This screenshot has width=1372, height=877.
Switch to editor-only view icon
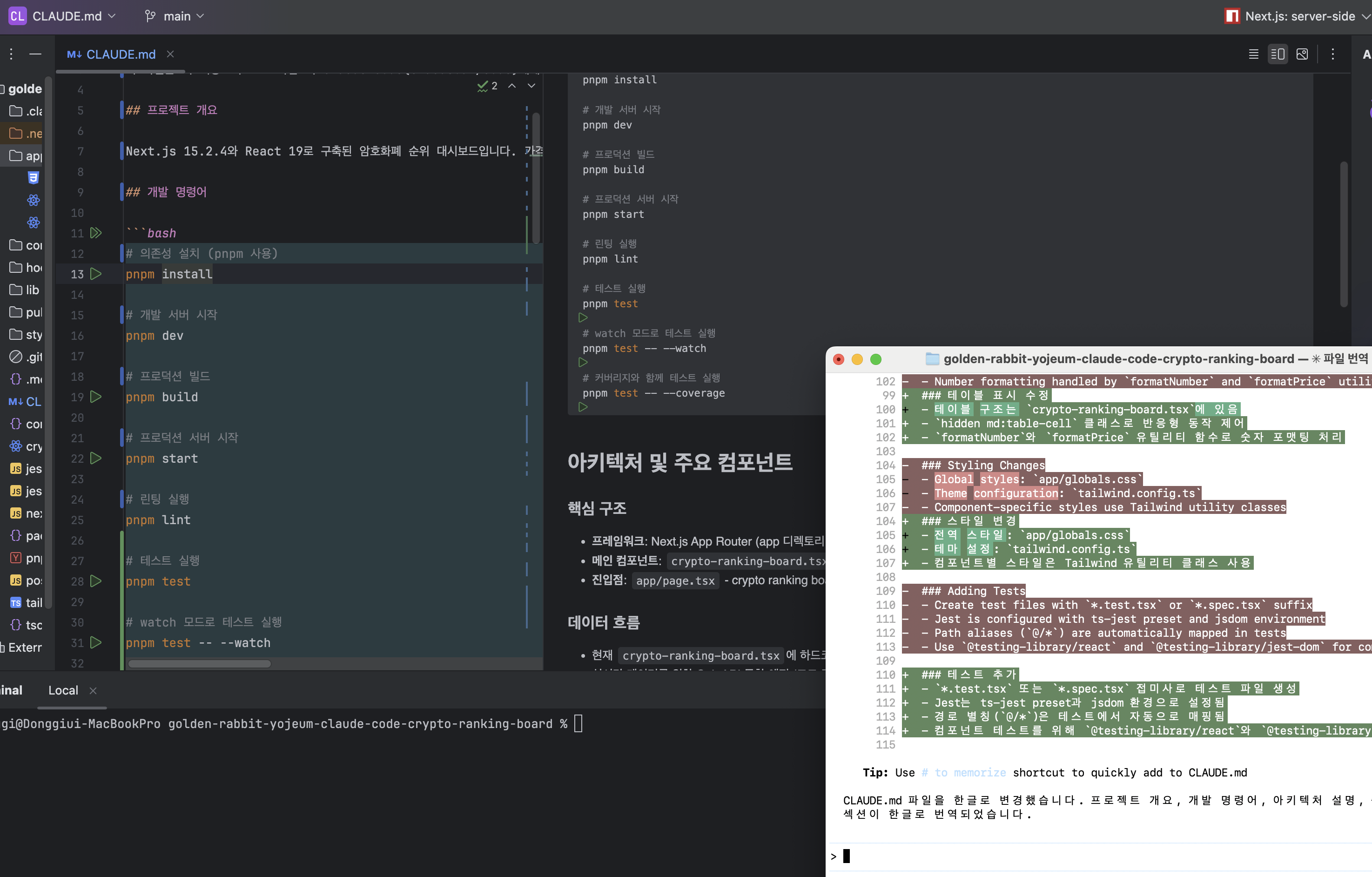pos(1253,54)
